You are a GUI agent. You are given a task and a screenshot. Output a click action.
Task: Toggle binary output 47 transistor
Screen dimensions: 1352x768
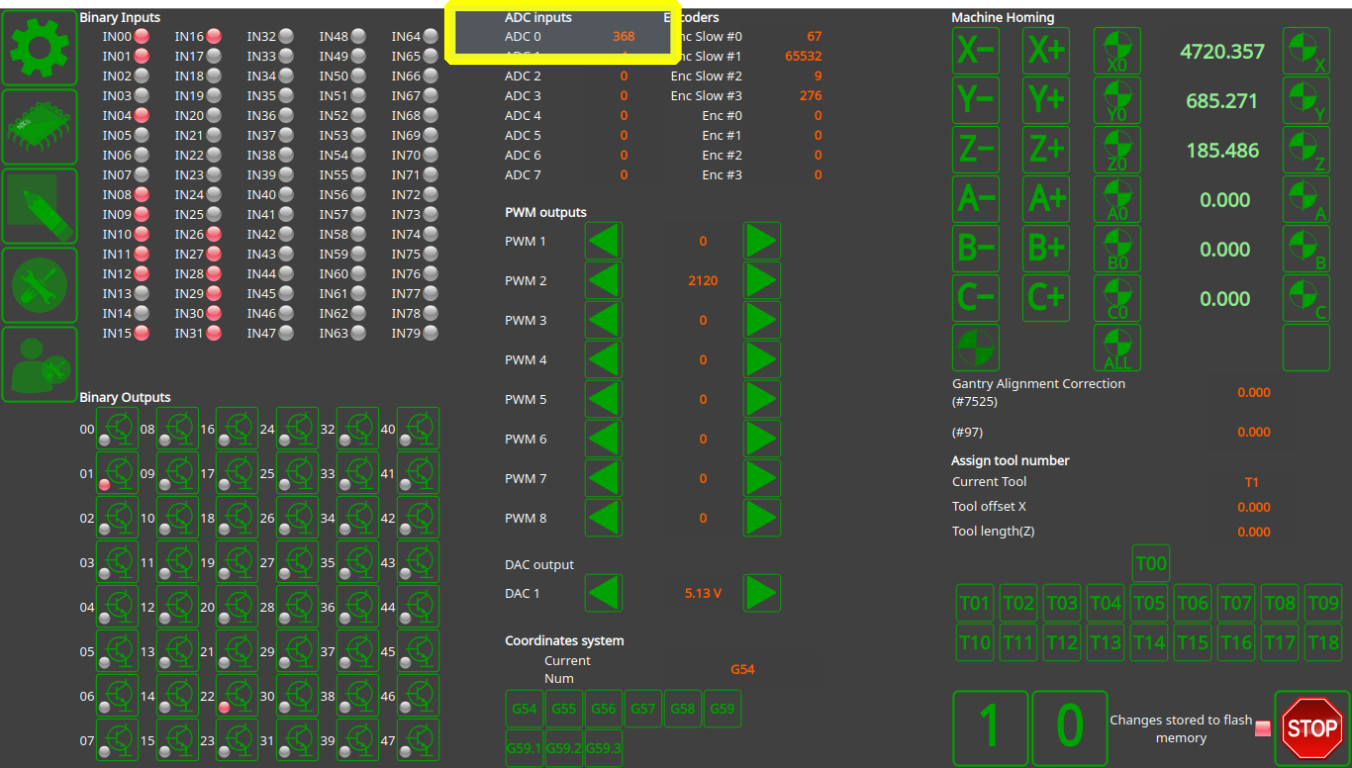[418, 740]
